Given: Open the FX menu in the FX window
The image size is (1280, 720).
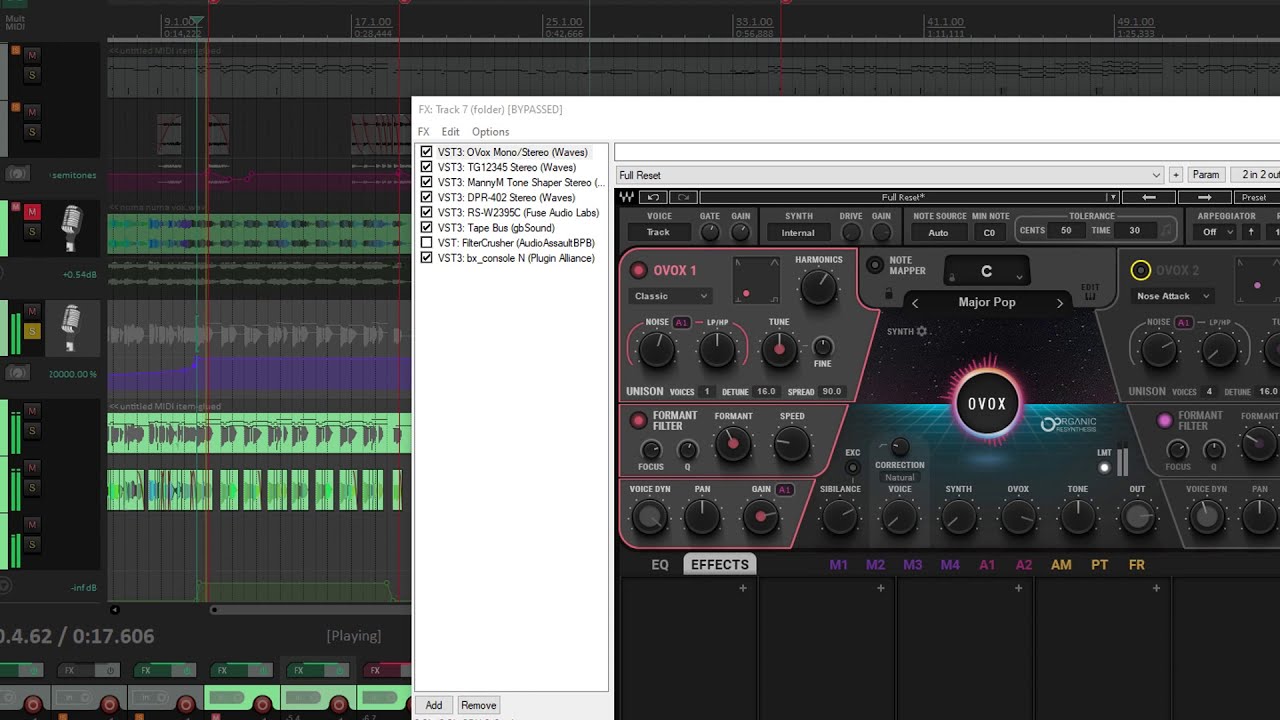Looking at the screenshot, I should (424, 132).
